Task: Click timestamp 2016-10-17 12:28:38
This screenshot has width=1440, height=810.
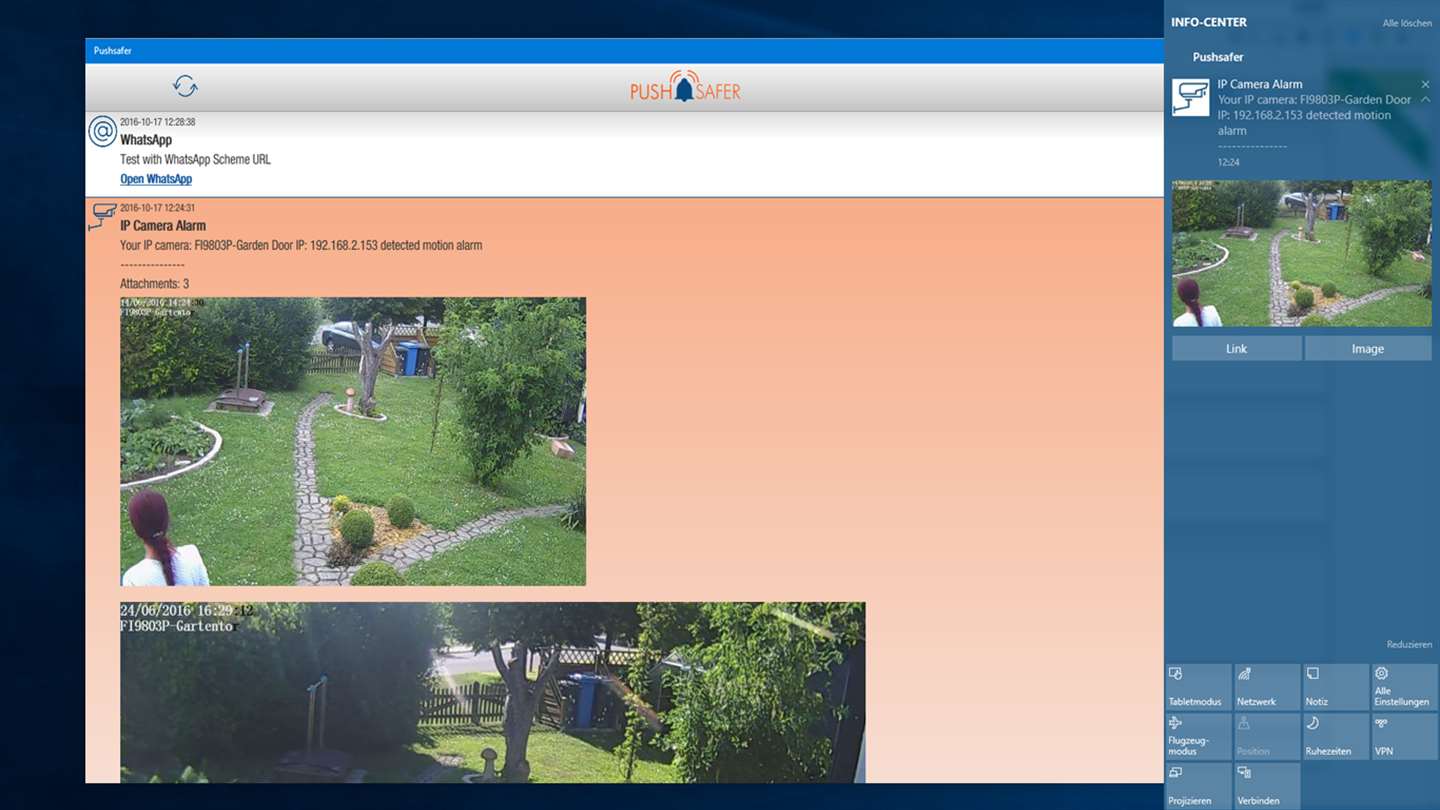Action: 158,122
